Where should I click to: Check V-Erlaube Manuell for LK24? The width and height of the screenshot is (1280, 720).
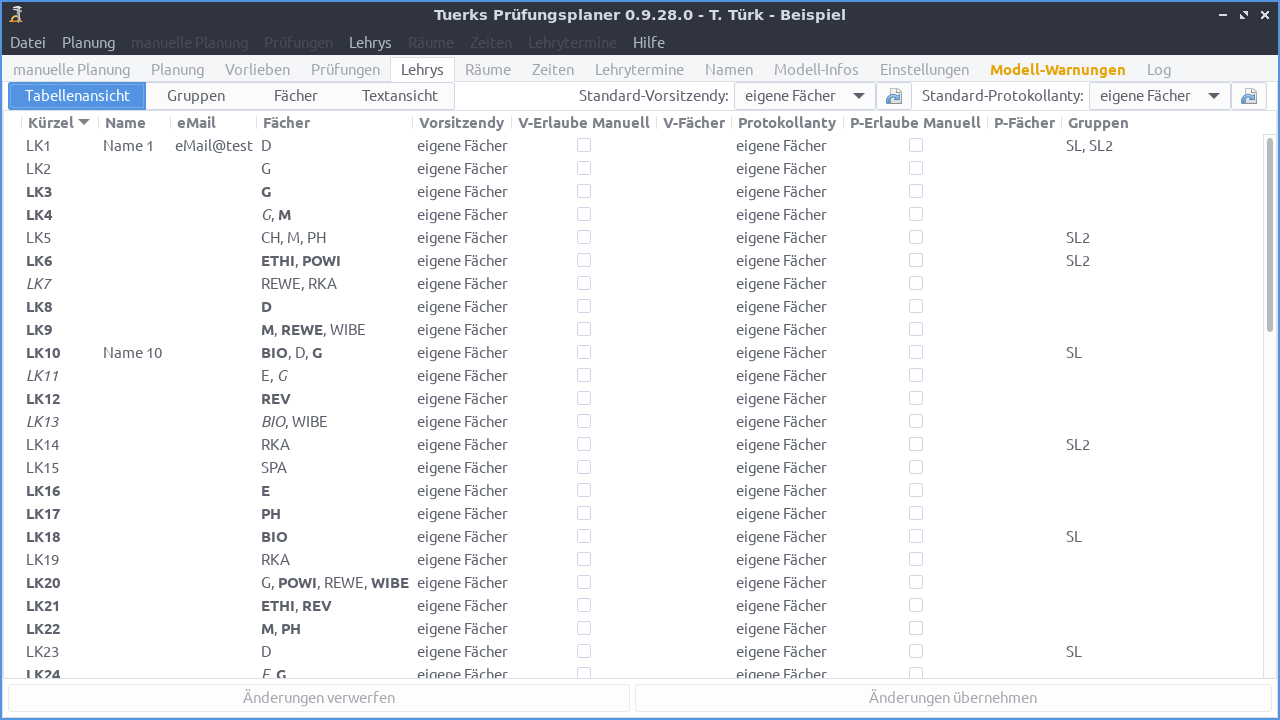583,673
